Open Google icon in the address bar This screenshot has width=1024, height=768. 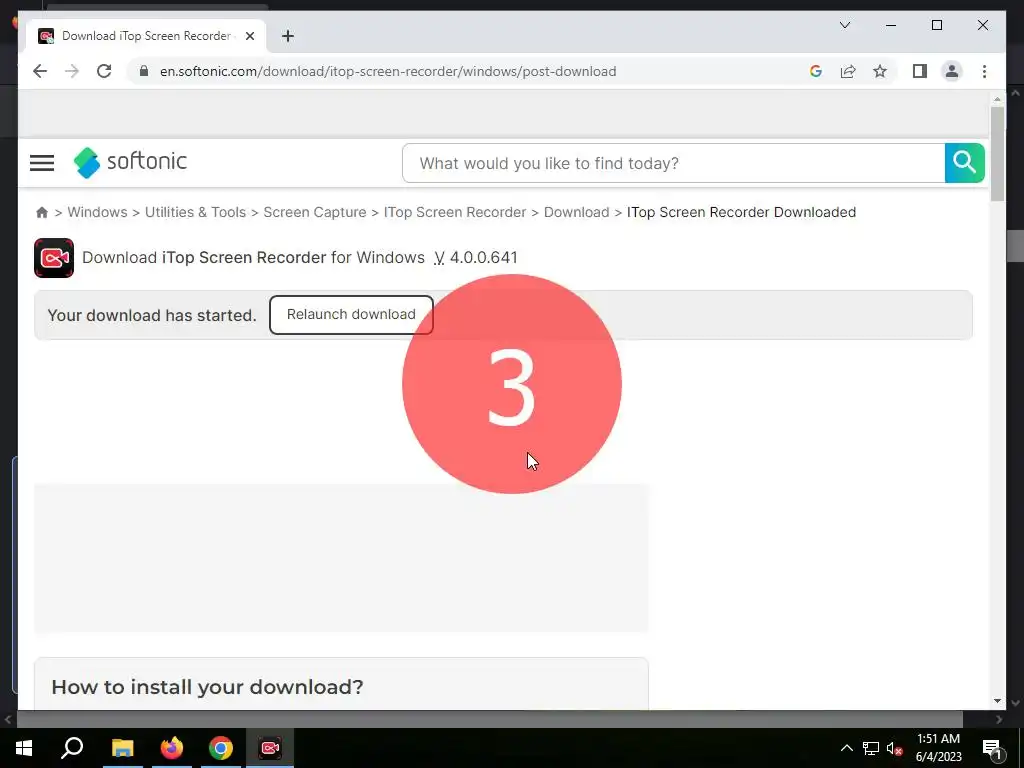(816, 71)
